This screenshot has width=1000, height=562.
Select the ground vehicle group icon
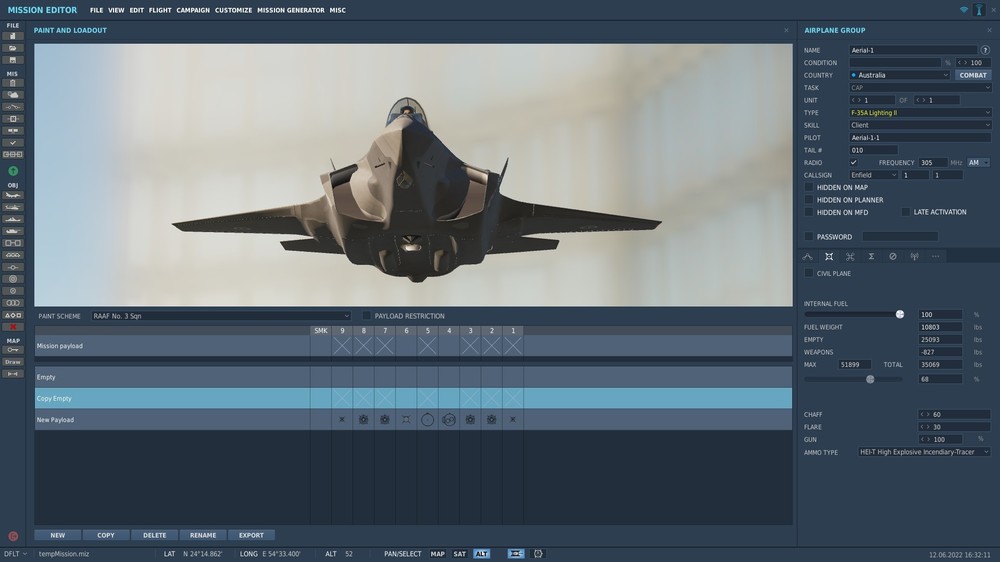(x=13, y=231)
